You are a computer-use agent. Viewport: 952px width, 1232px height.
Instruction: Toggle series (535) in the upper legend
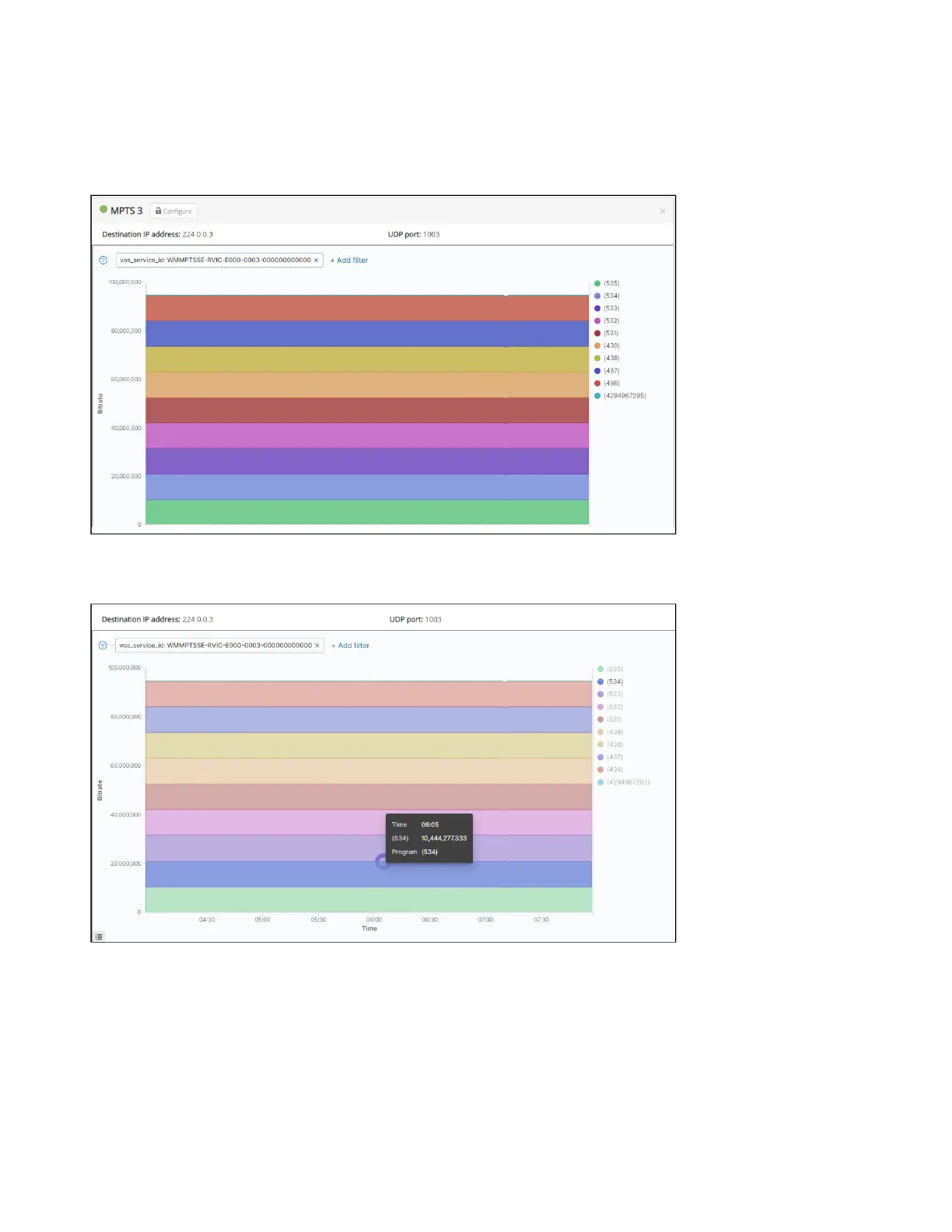point(607,283)
